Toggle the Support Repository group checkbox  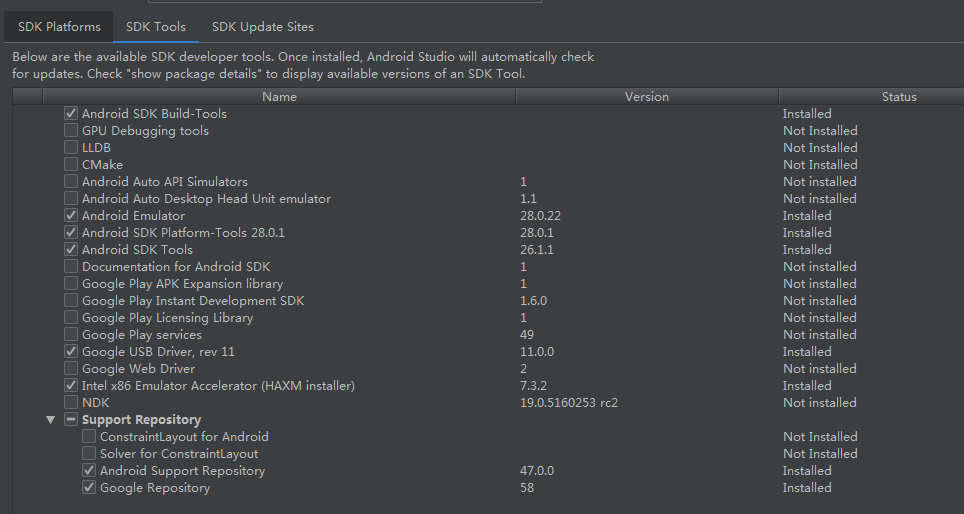coord(71,420)
